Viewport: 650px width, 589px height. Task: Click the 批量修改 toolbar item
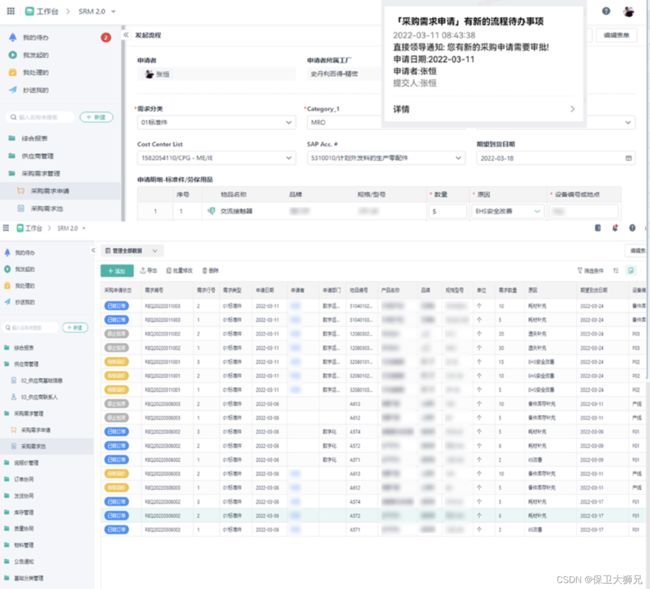pos(179,271)
